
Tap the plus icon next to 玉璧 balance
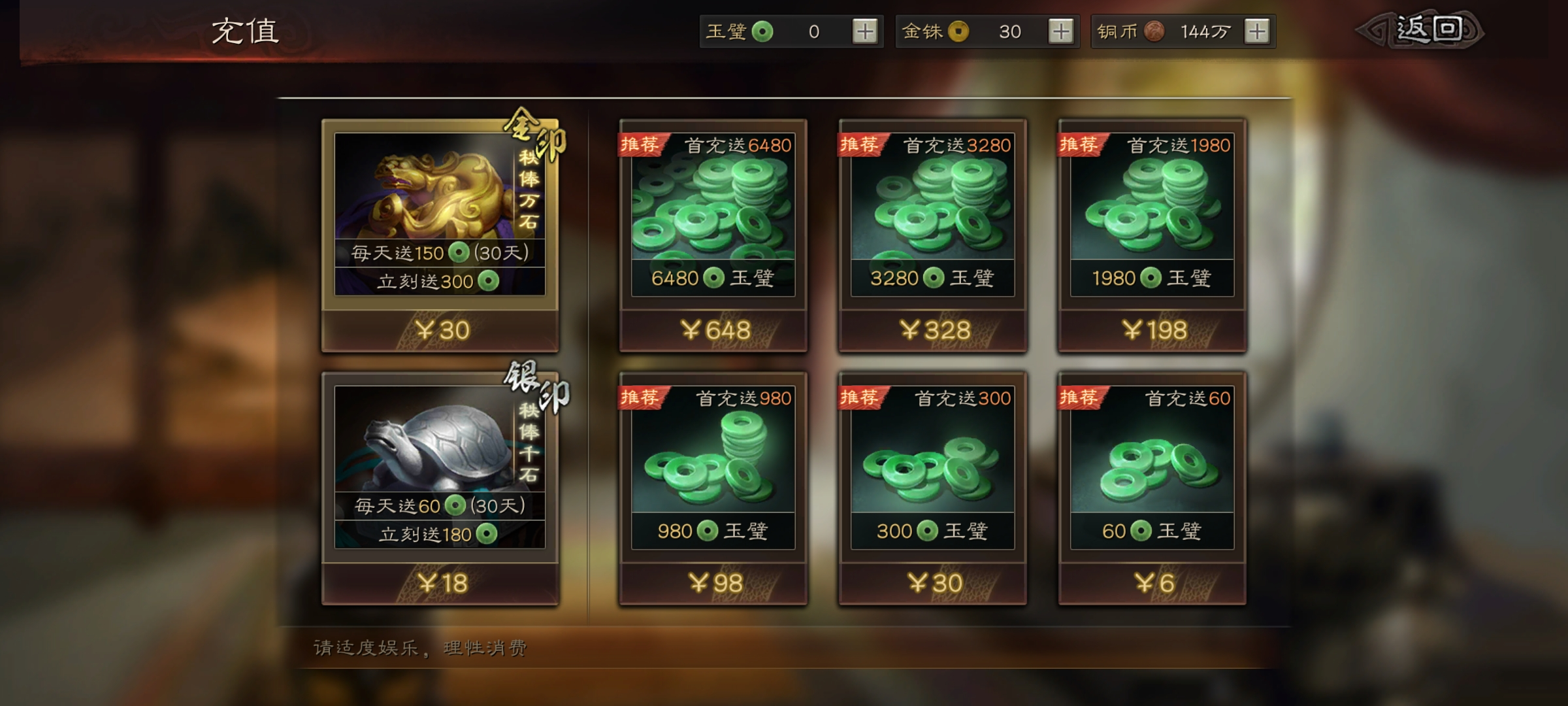coord(865,31)
